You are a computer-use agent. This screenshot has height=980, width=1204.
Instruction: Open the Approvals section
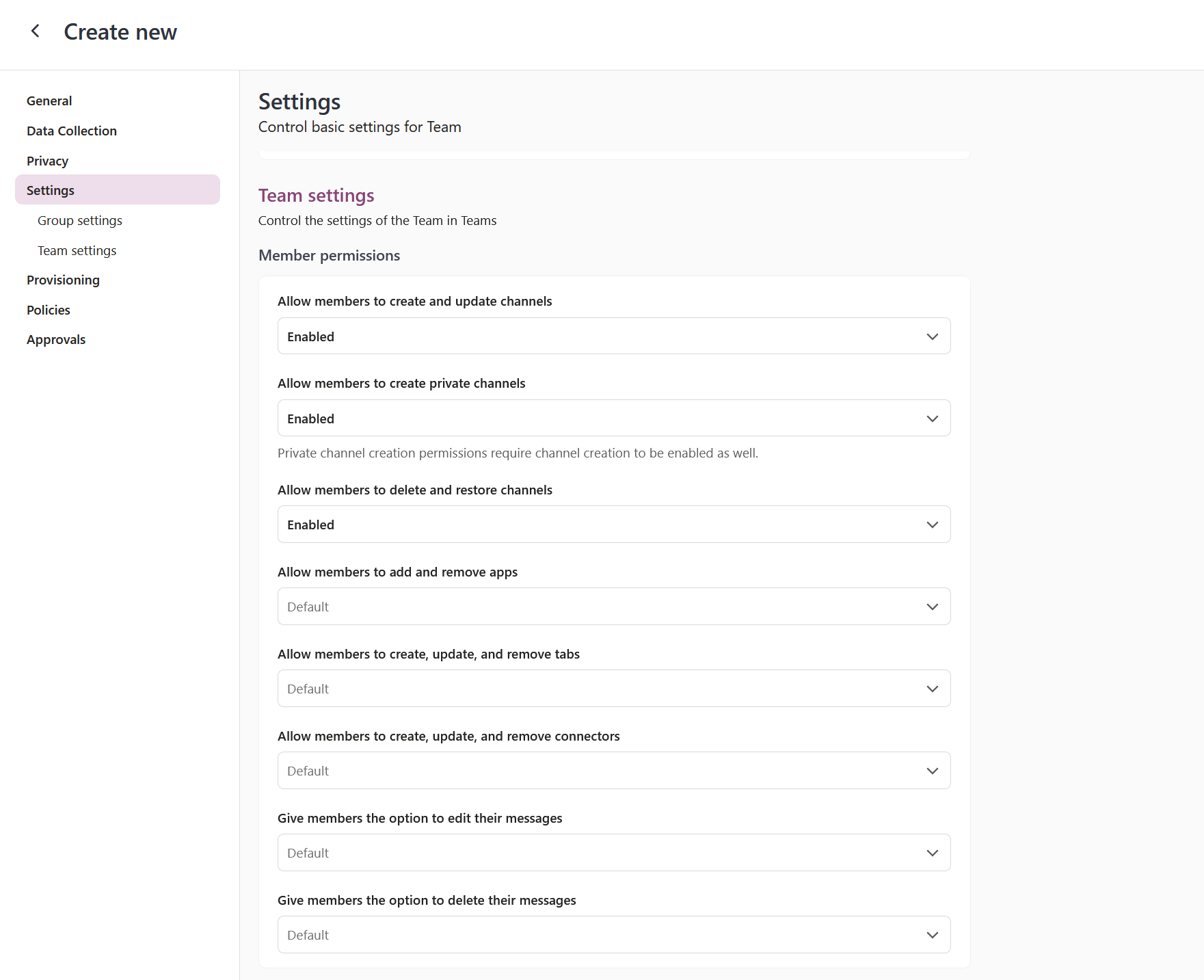[56, 339]
